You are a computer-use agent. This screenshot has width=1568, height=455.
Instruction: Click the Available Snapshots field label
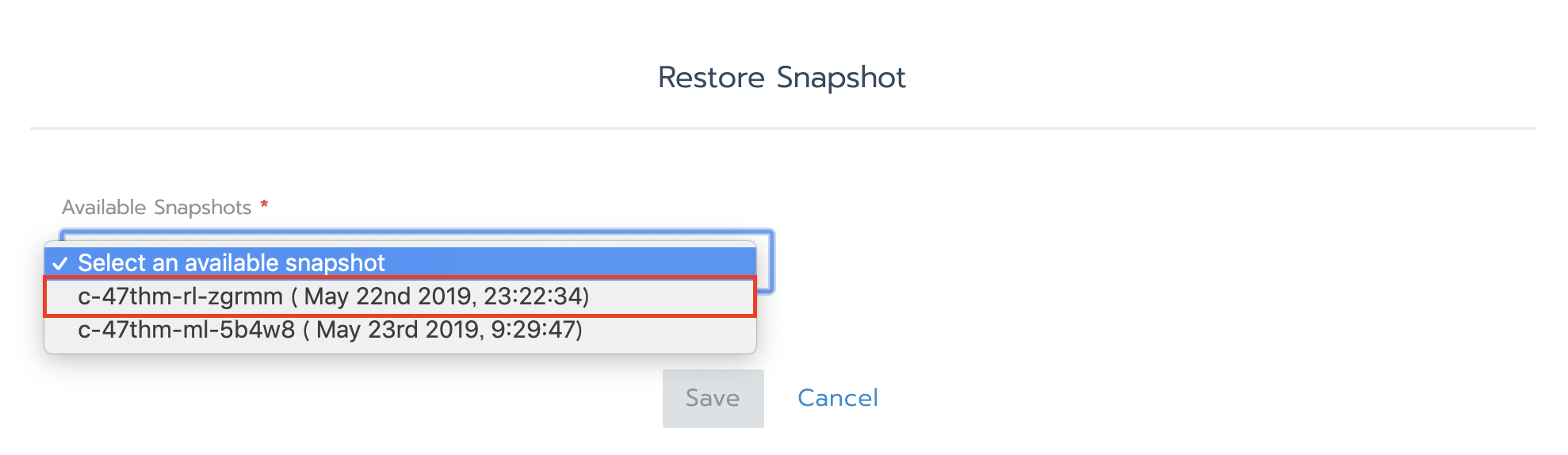156,208
